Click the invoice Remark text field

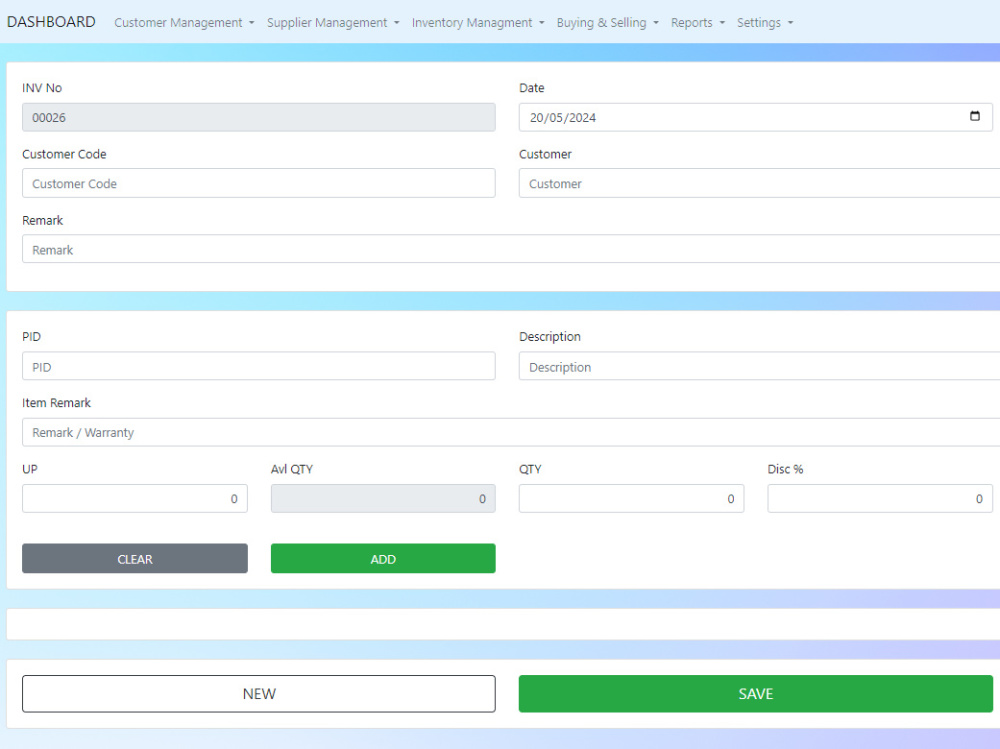click(511, 249)
